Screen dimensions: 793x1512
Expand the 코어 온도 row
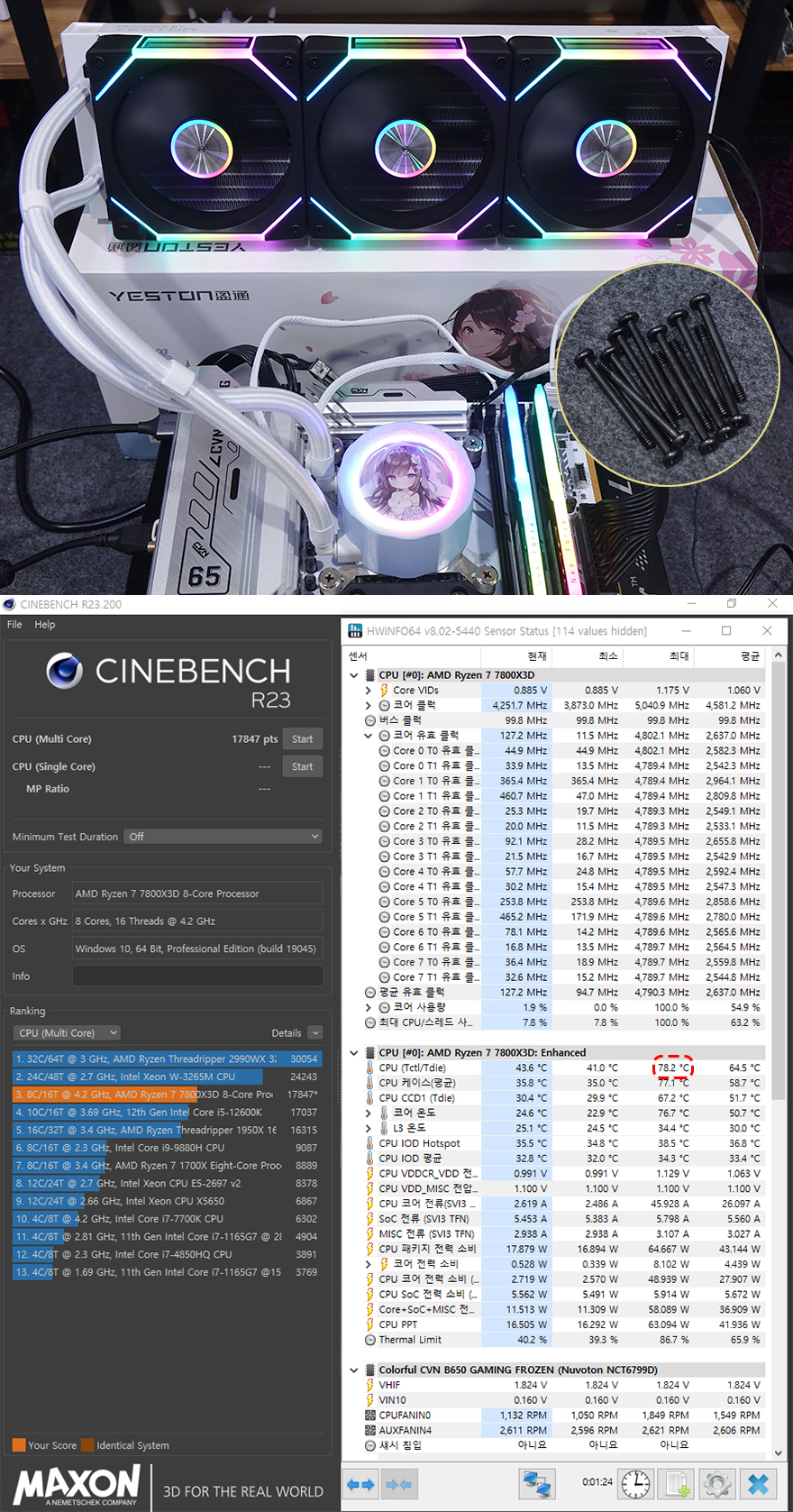[368, 1113]
